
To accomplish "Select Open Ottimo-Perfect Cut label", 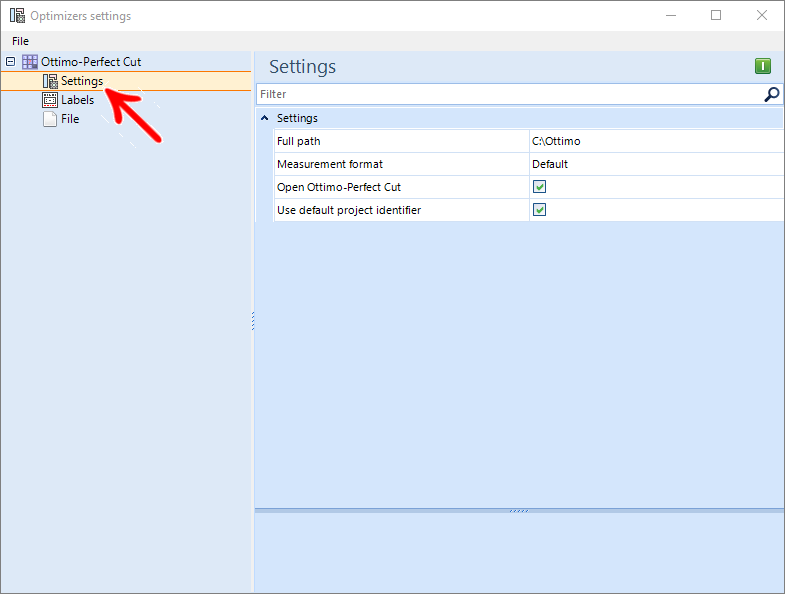I will (x=339, y=187).
